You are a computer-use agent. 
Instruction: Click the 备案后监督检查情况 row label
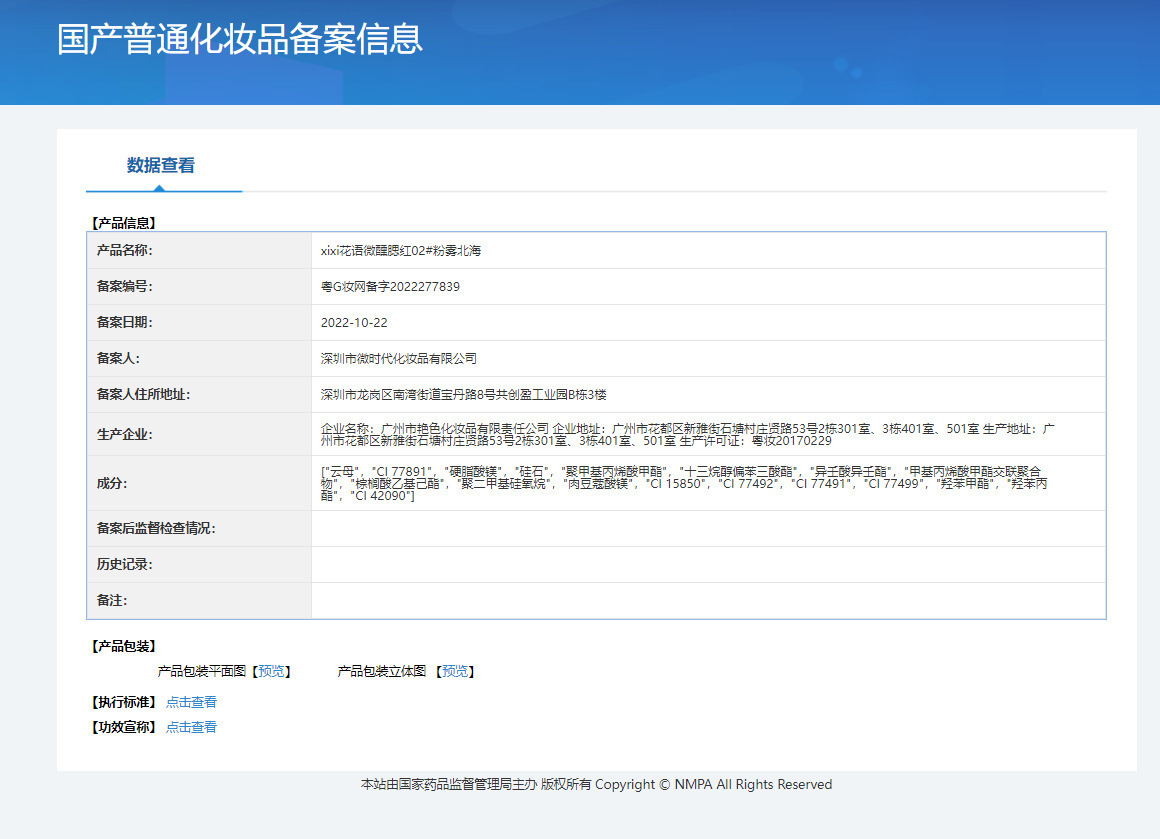tap(155, 528)
